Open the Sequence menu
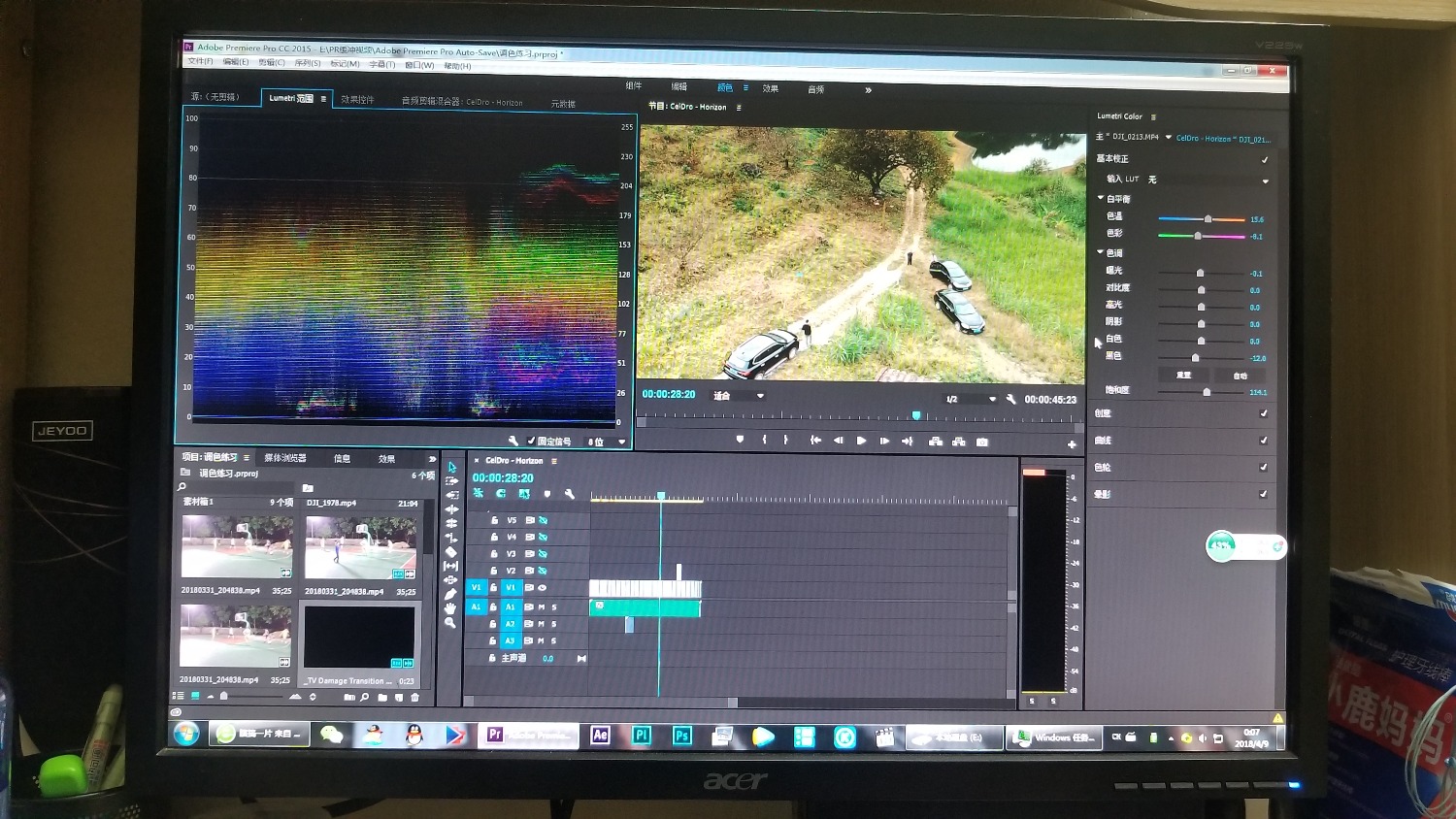 pos(308,63)
